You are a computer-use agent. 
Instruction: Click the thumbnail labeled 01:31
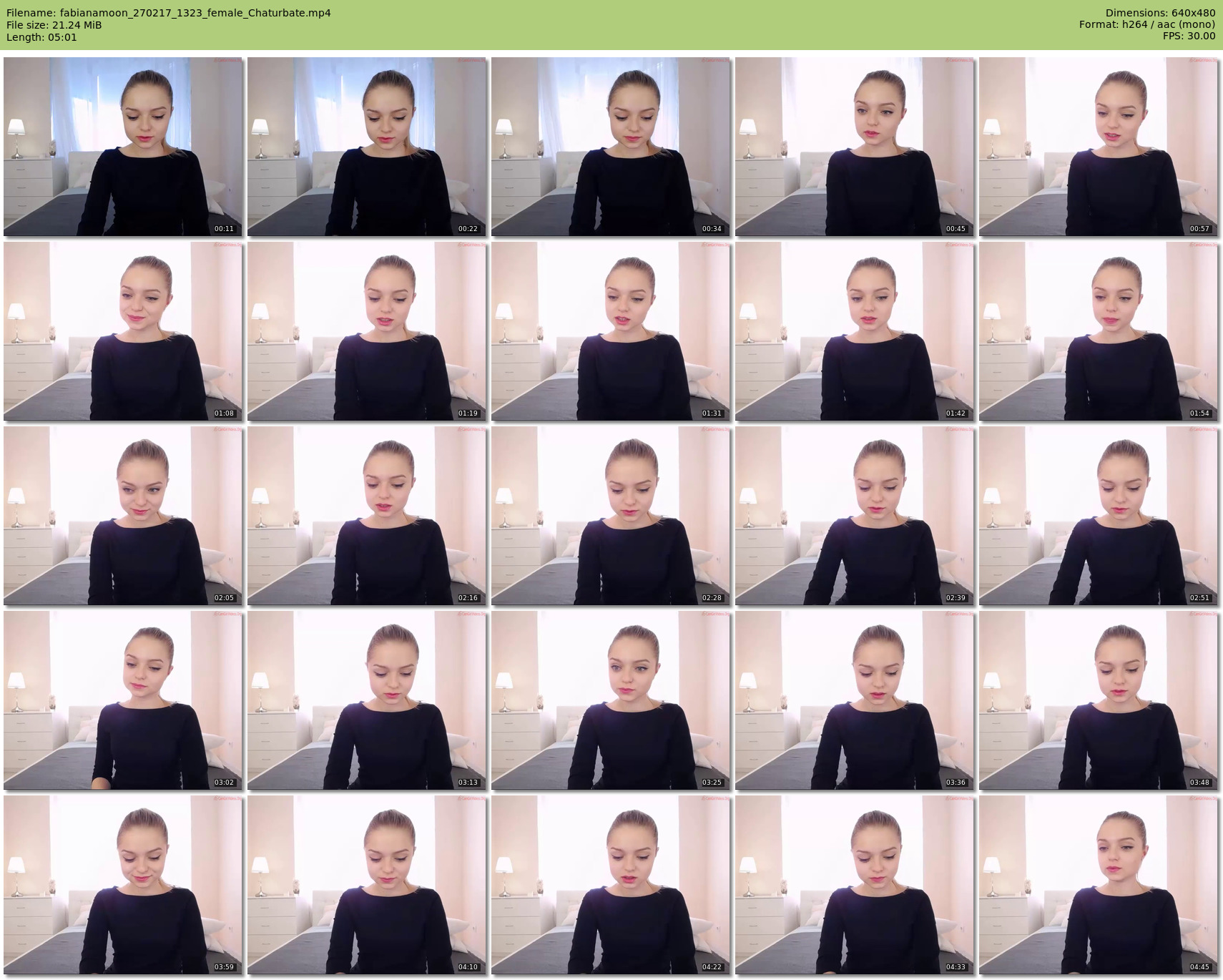(611, 331)
